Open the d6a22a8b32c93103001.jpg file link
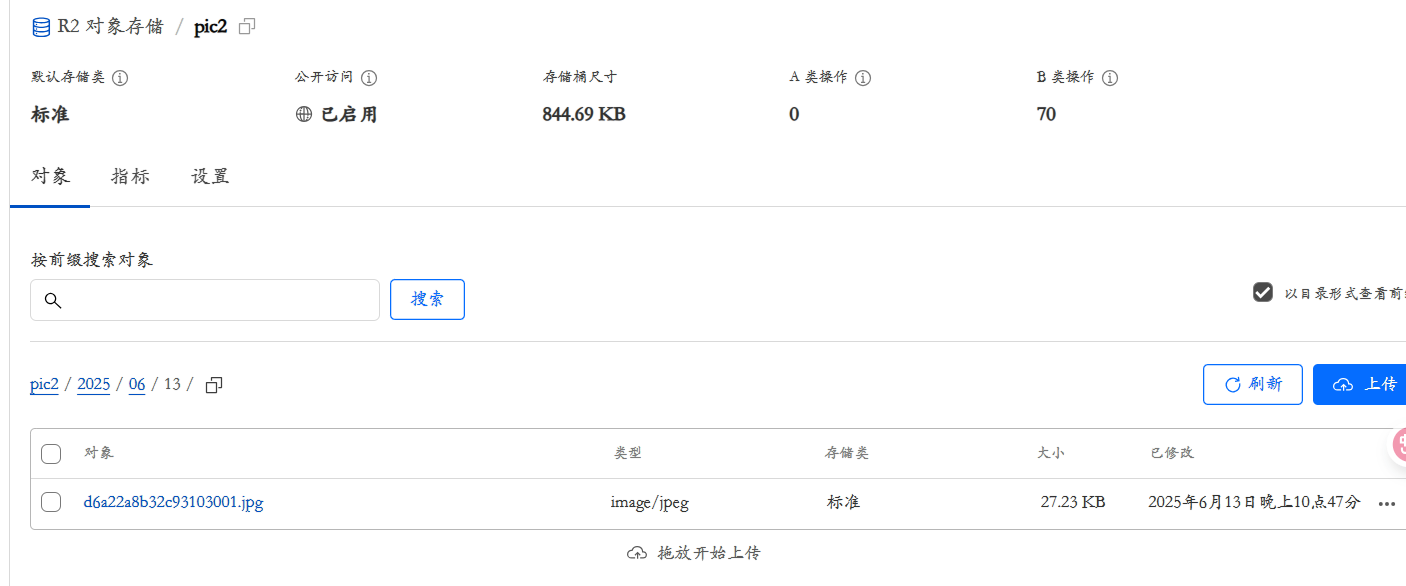Viewport: 1406px width, 586px height. click(173, 502)
